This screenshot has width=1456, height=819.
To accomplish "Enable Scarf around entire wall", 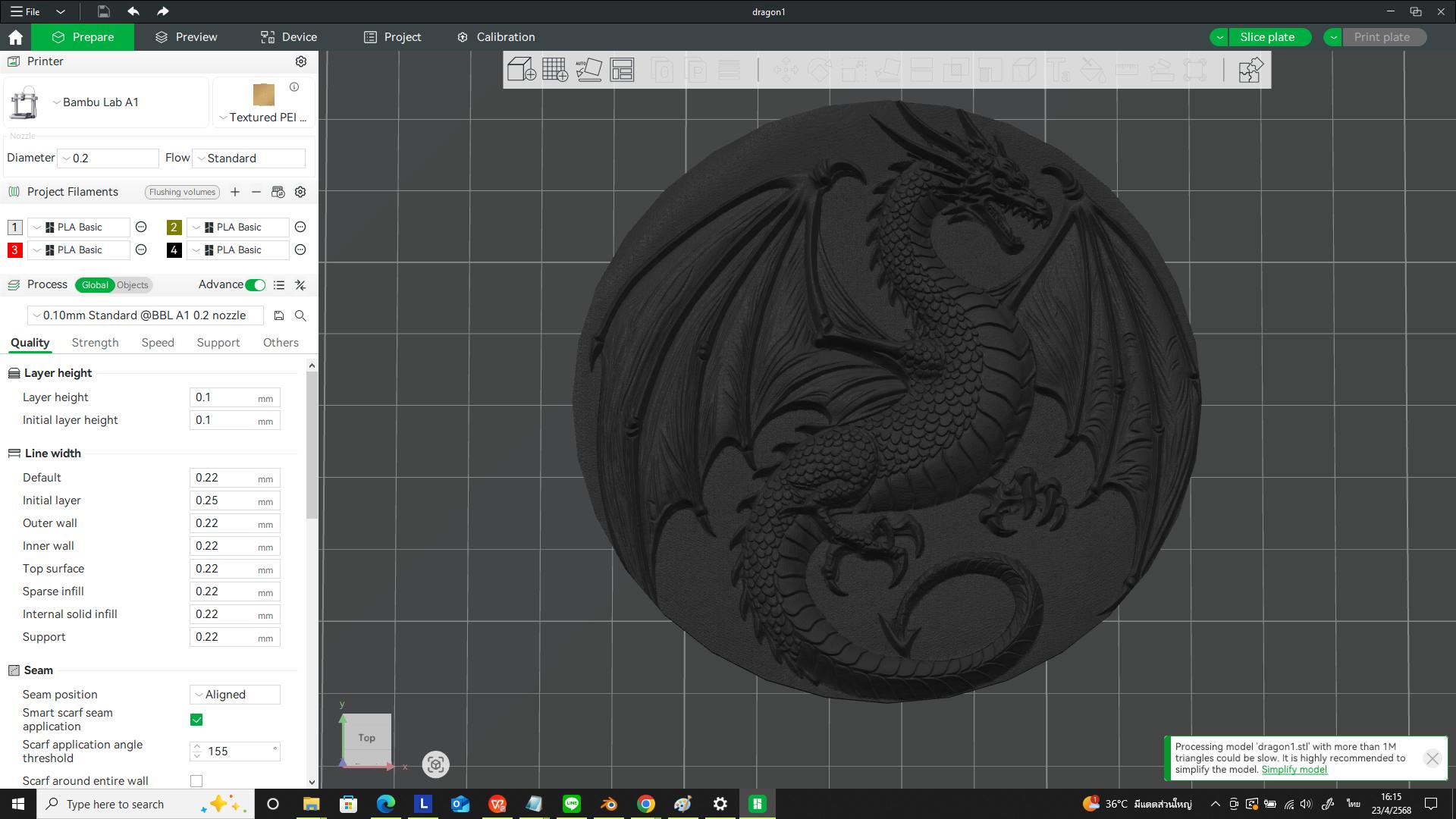I will point(196,780).
